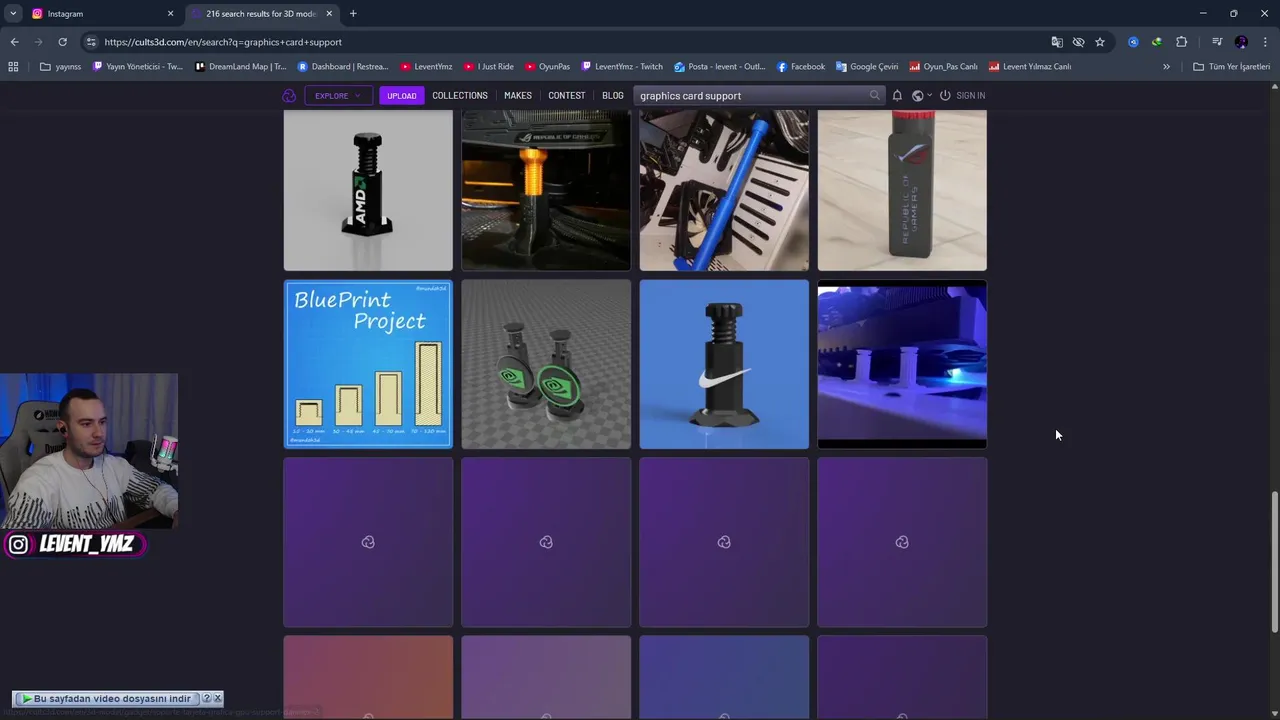
Task: Open the Extensions puzzle icon
Action: pos(1182,42)
